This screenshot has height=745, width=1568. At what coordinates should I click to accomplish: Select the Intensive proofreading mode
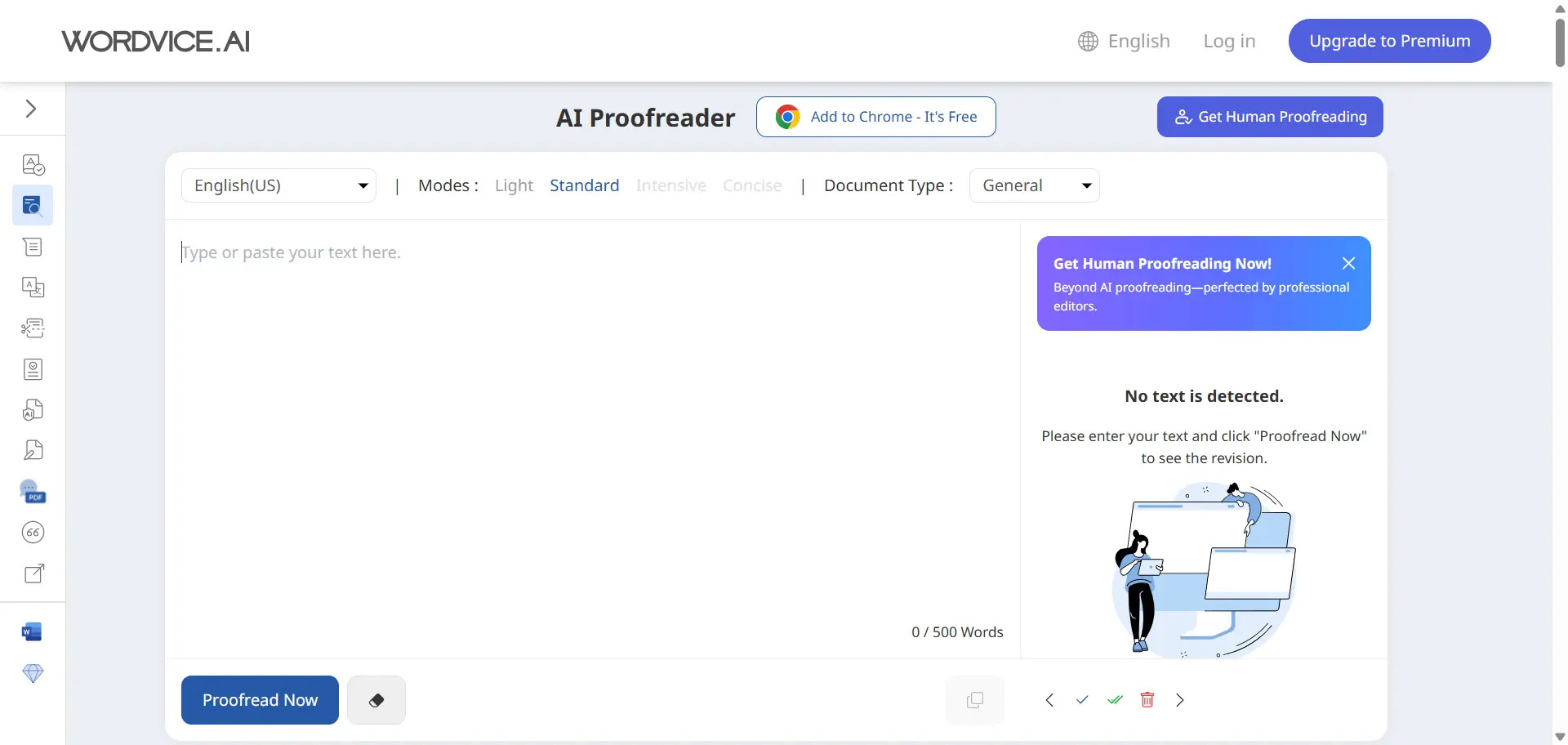[671, 185]
